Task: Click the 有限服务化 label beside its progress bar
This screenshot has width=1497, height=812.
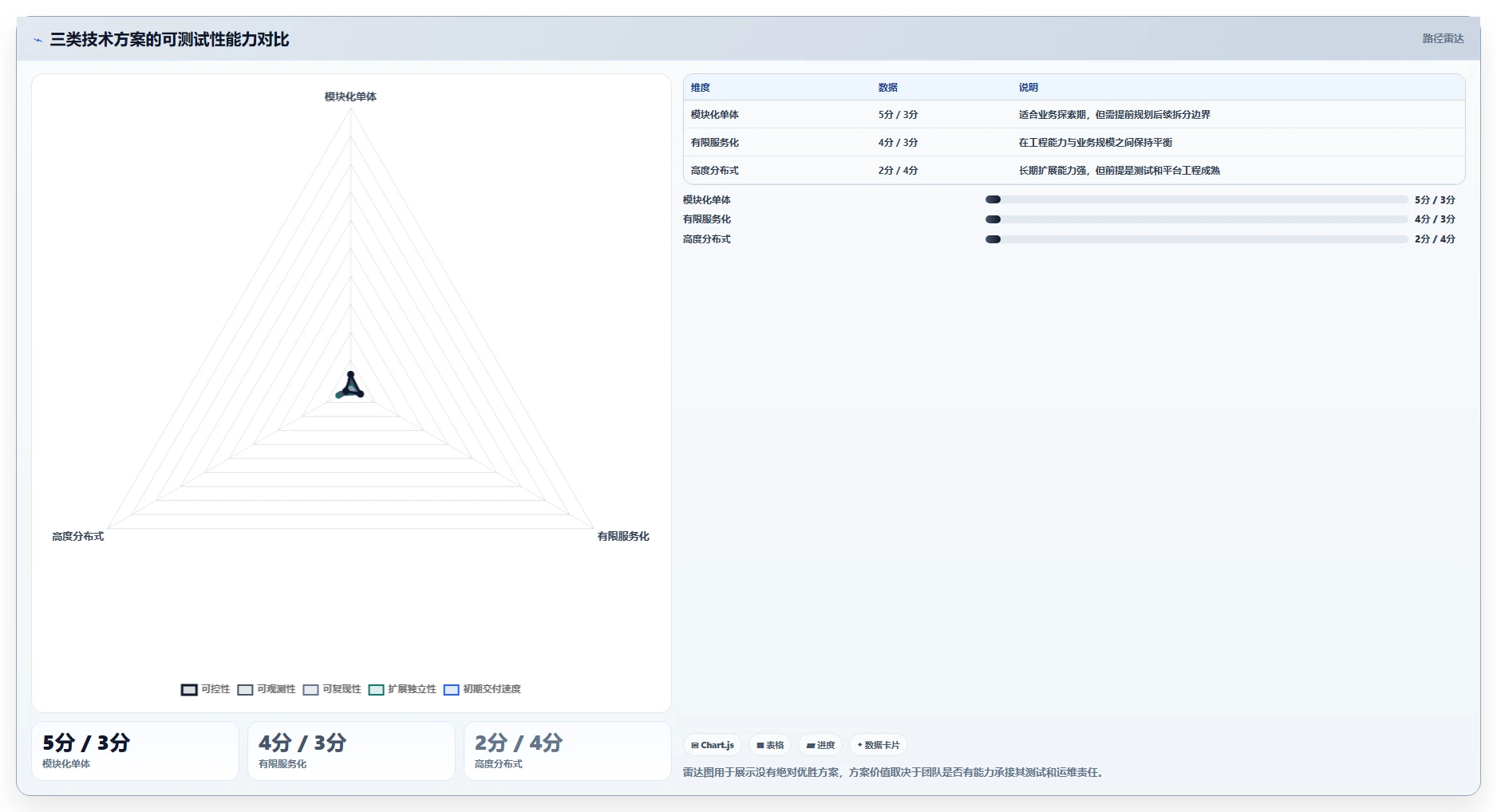Action: click(x=706, y=219)
